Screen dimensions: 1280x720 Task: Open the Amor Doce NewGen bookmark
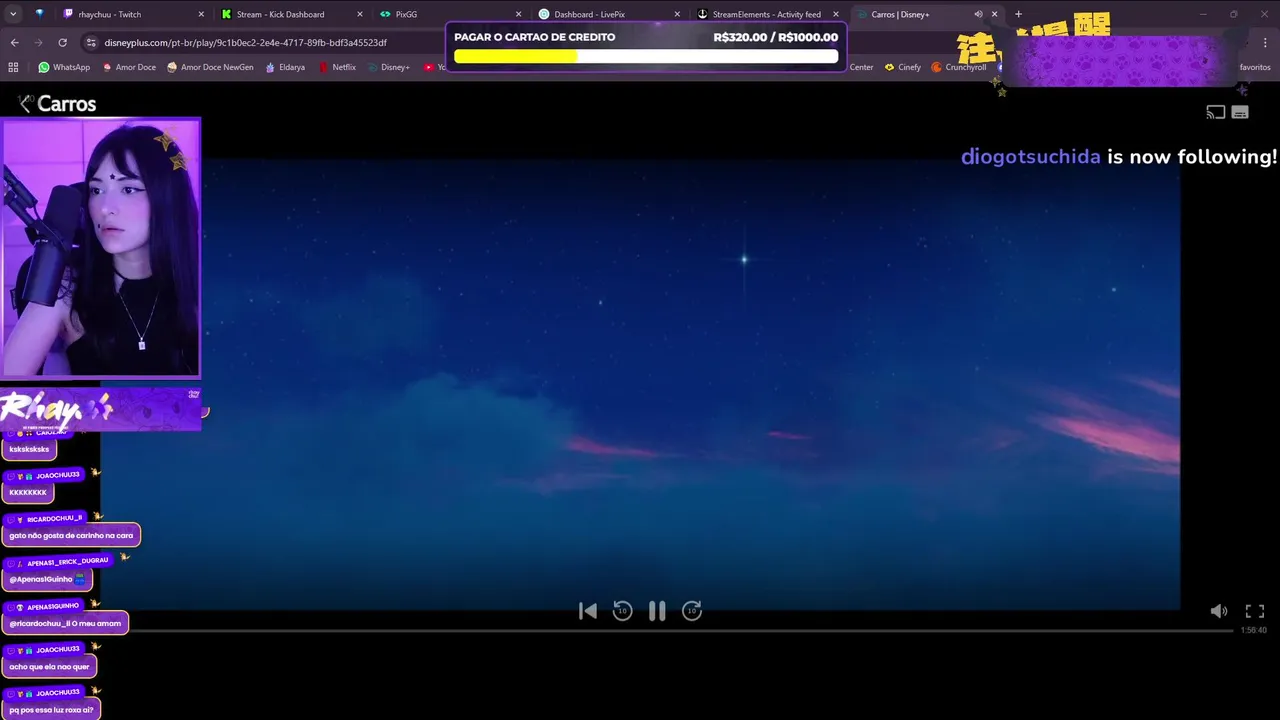pyautogui.click(x=210, y=67)
